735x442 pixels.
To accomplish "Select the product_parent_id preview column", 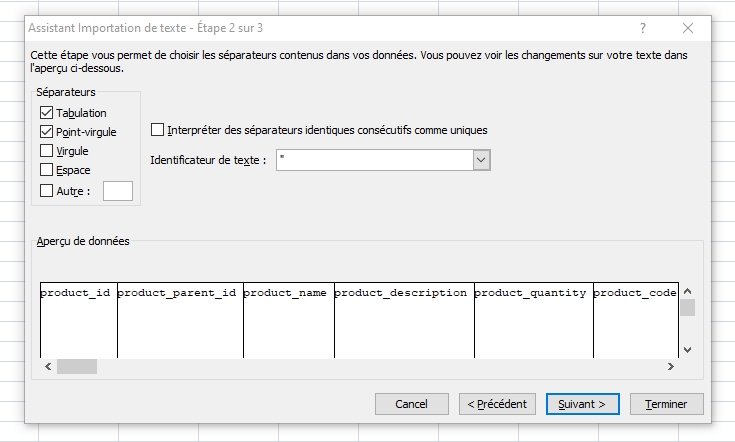I will pos(180,320).
